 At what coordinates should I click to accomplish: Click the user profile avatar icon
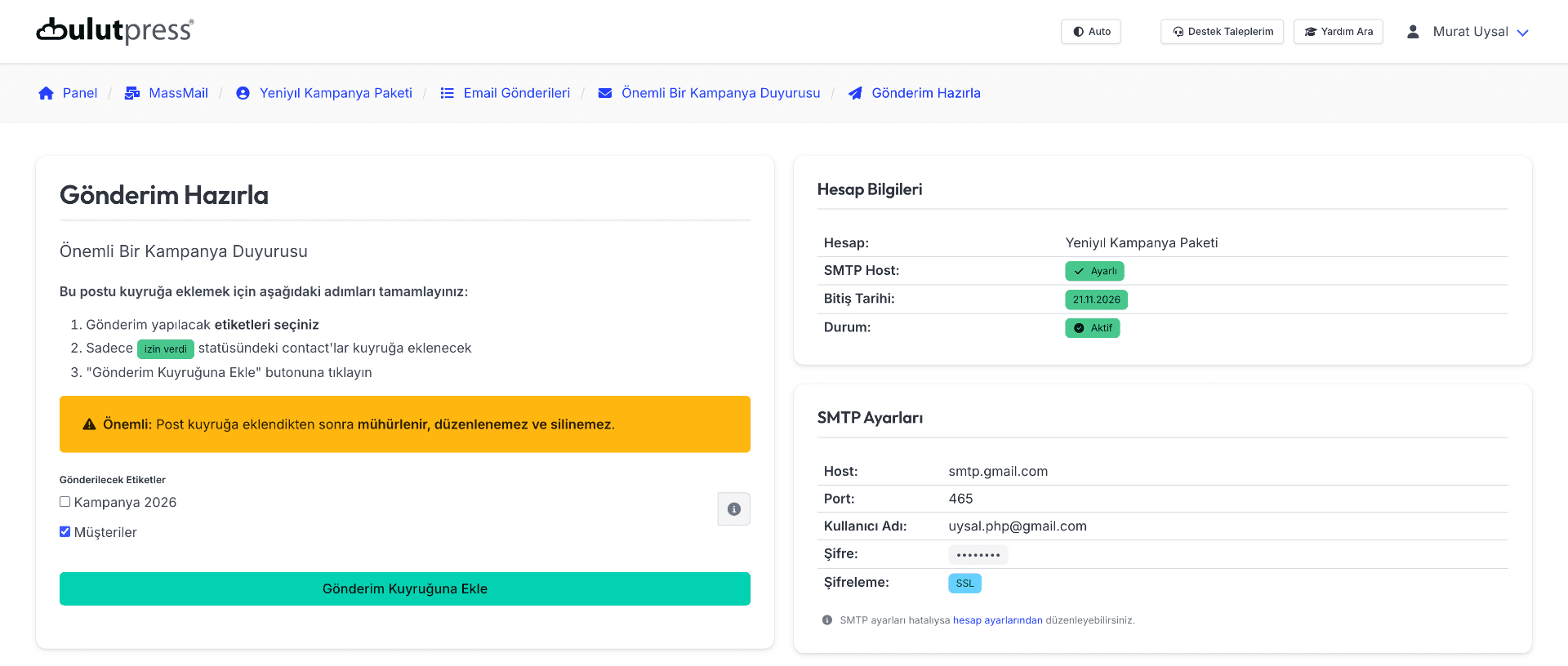(x=1412, y=32)
